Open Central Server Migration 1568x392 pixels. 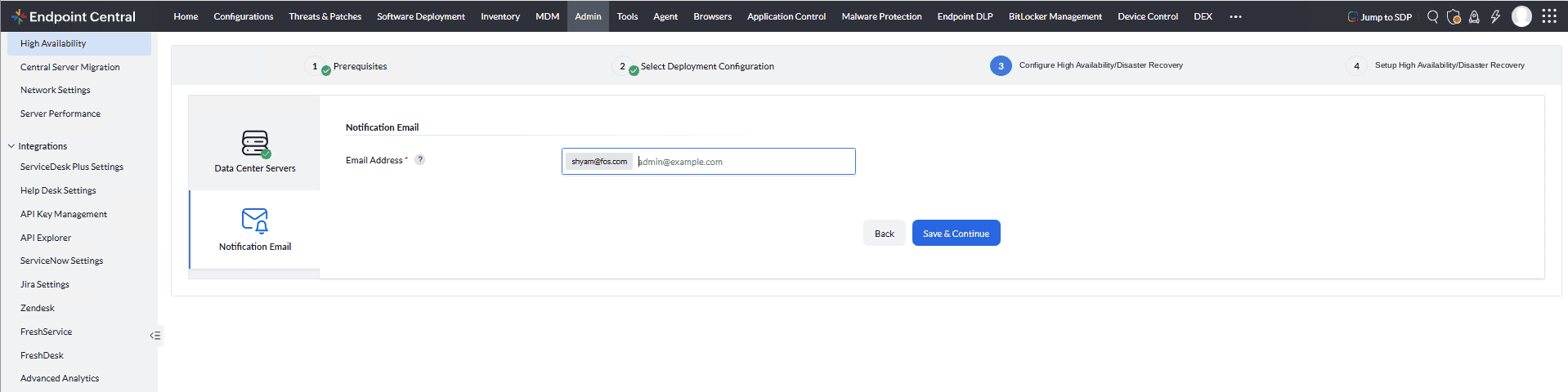click(70, 67)
